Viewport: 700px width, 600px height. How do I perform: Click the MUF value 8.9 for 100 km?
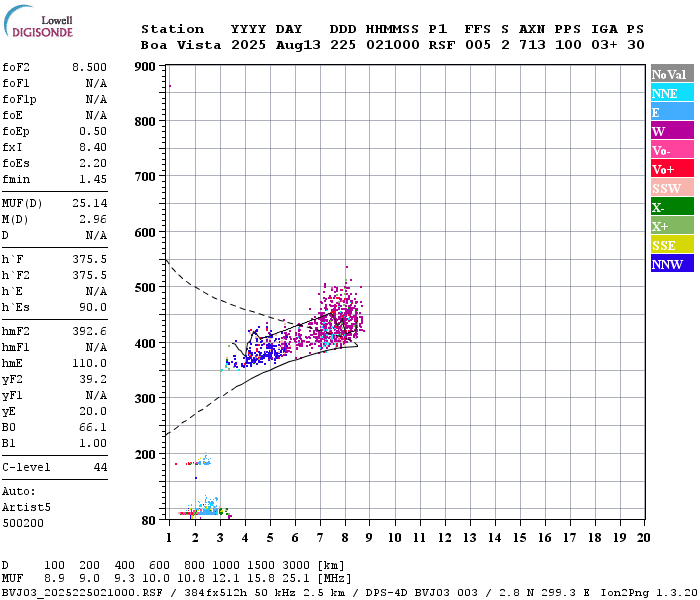tap(54, 579)
